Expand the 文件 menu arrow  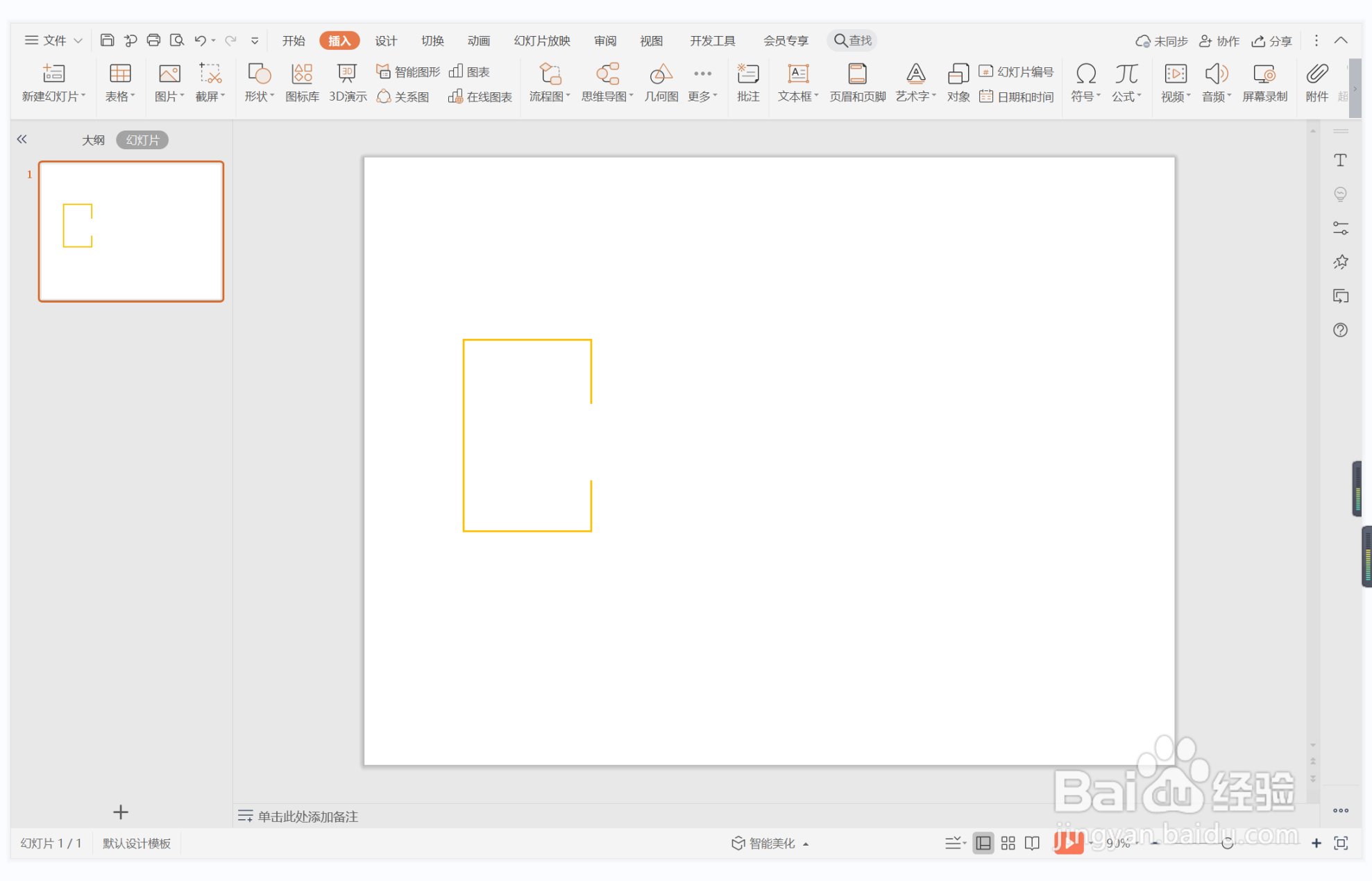click(x=78, y=40)
